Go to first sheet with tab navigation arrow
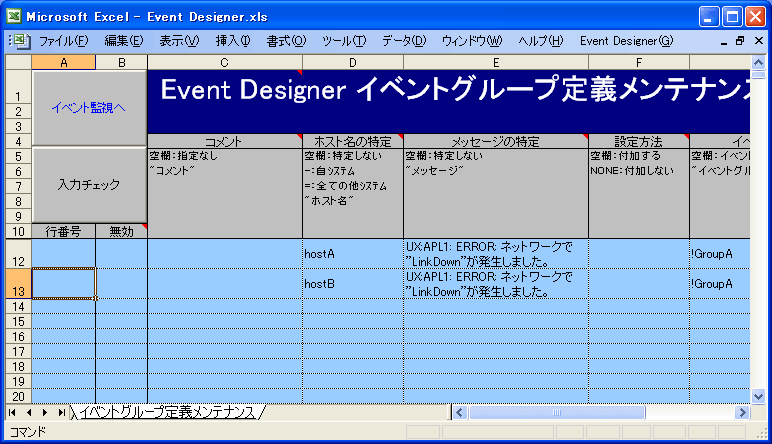The image size is (772, 444). click(12, 412)
